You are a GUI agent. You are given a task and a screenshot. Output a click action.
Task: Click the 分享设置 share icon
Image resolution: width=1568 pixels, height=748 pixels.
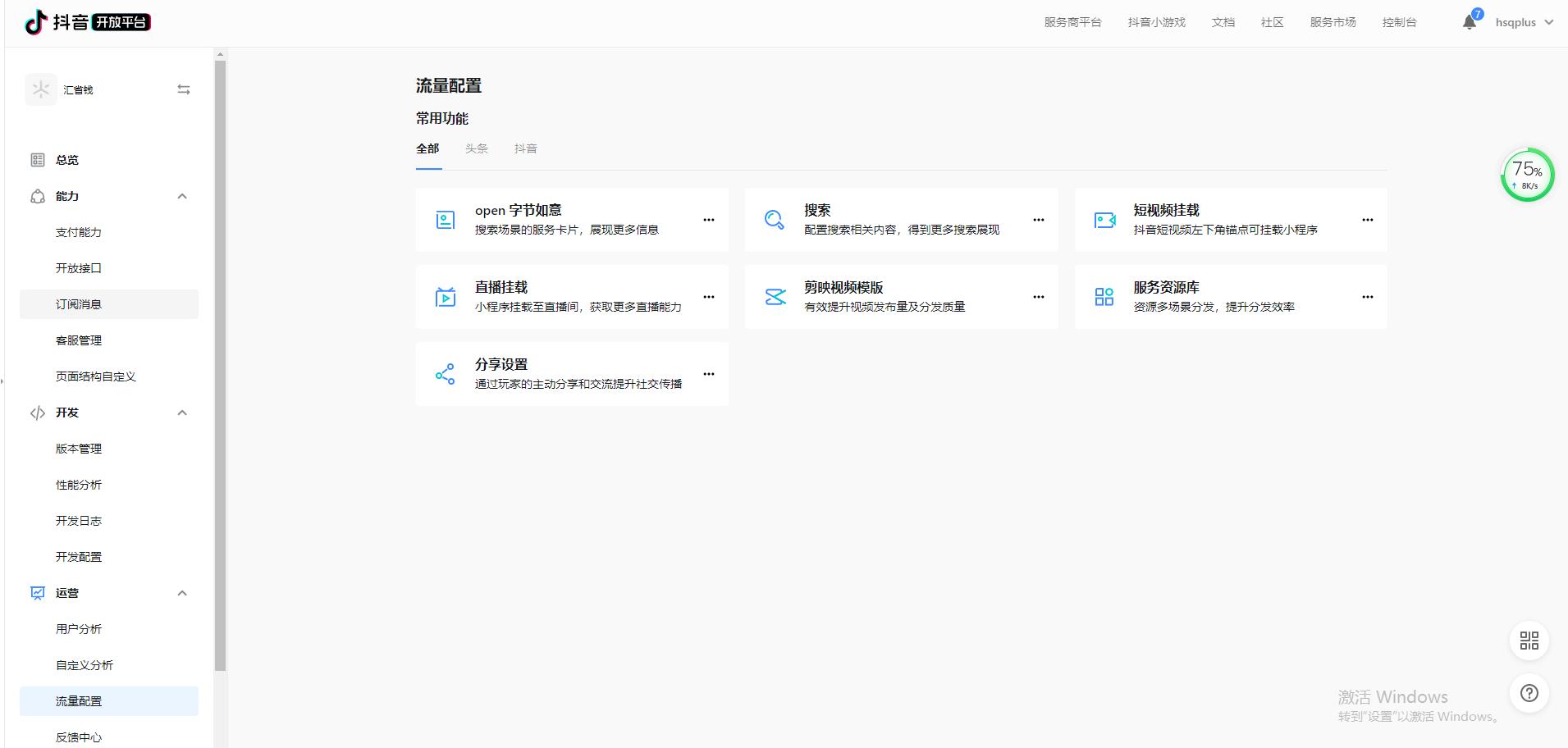coord(445,374)
